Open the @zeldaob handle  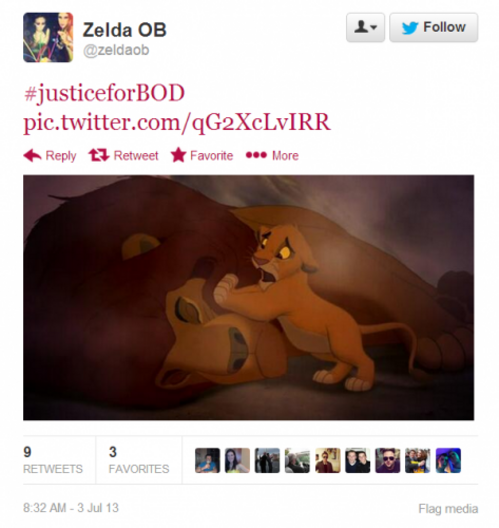116,50
